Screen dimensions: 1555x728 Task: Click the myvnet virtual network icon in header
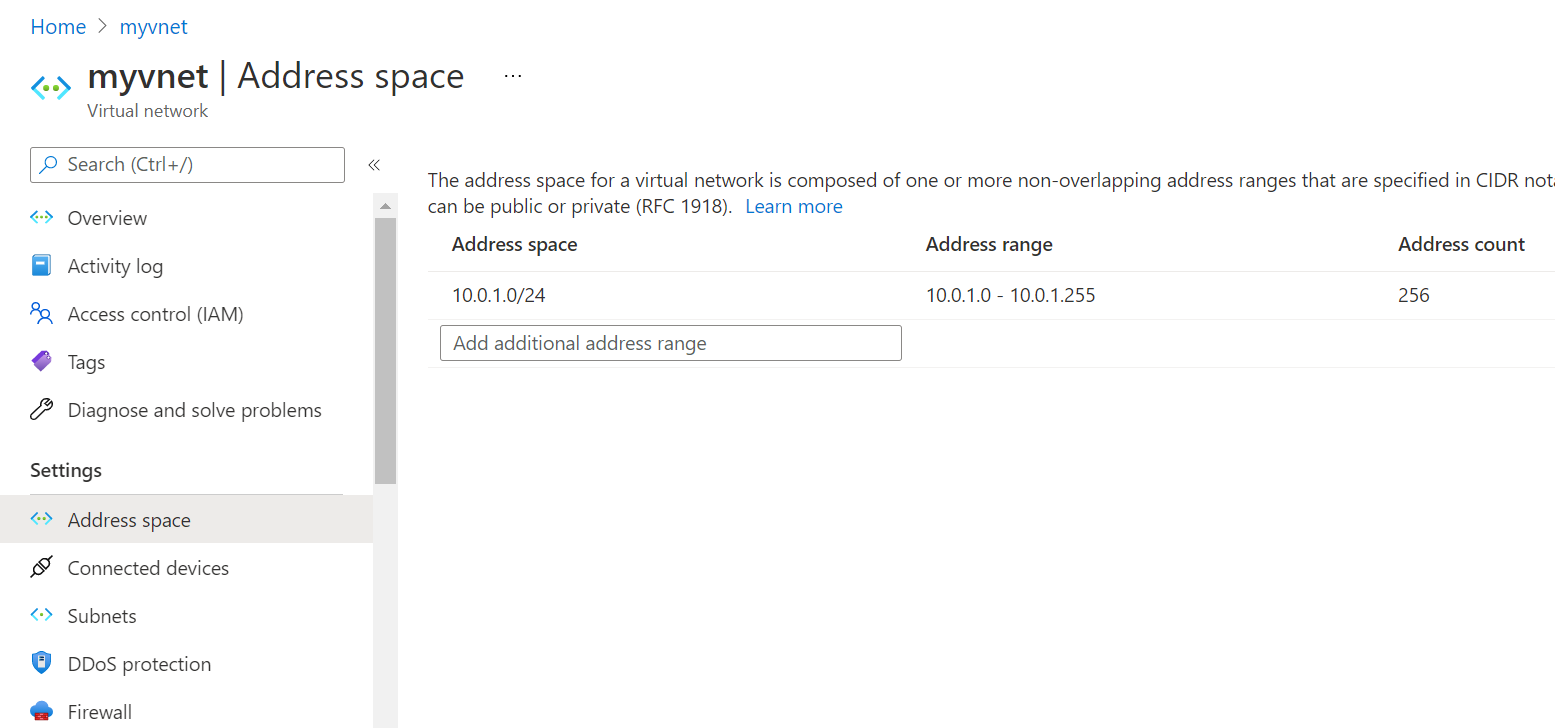point(50,88)
